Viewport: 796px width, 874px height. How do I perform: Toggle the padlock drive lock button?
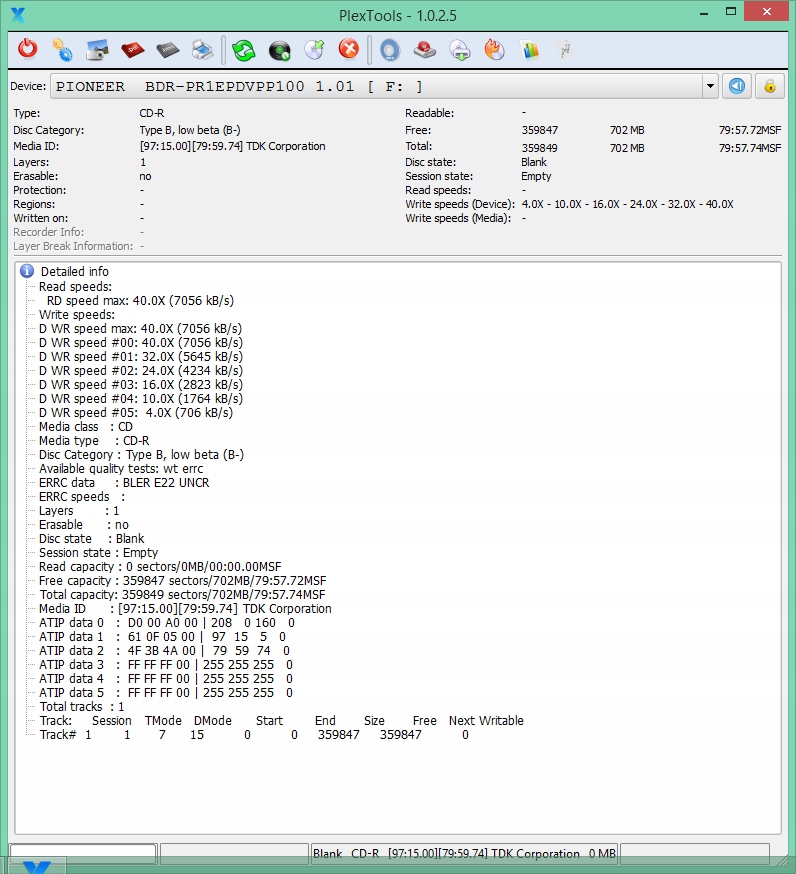[769, 86]
